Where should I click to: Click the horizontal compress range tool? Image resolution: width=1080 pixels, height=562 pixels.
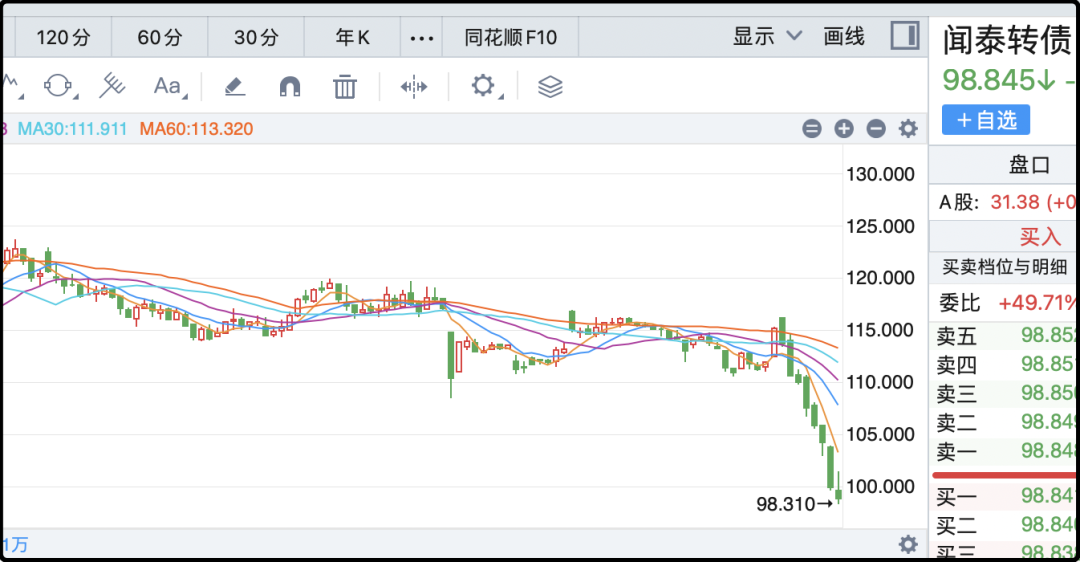point(414,87)
